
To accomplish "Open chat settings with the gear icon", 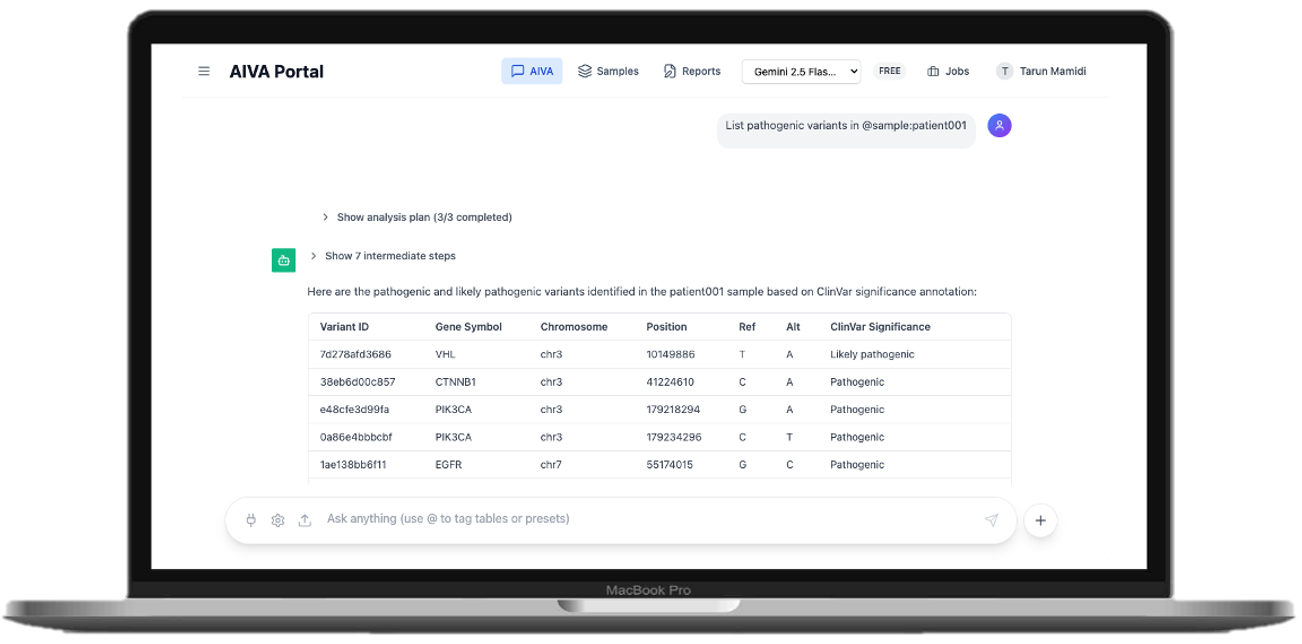I will pos(277,519).
